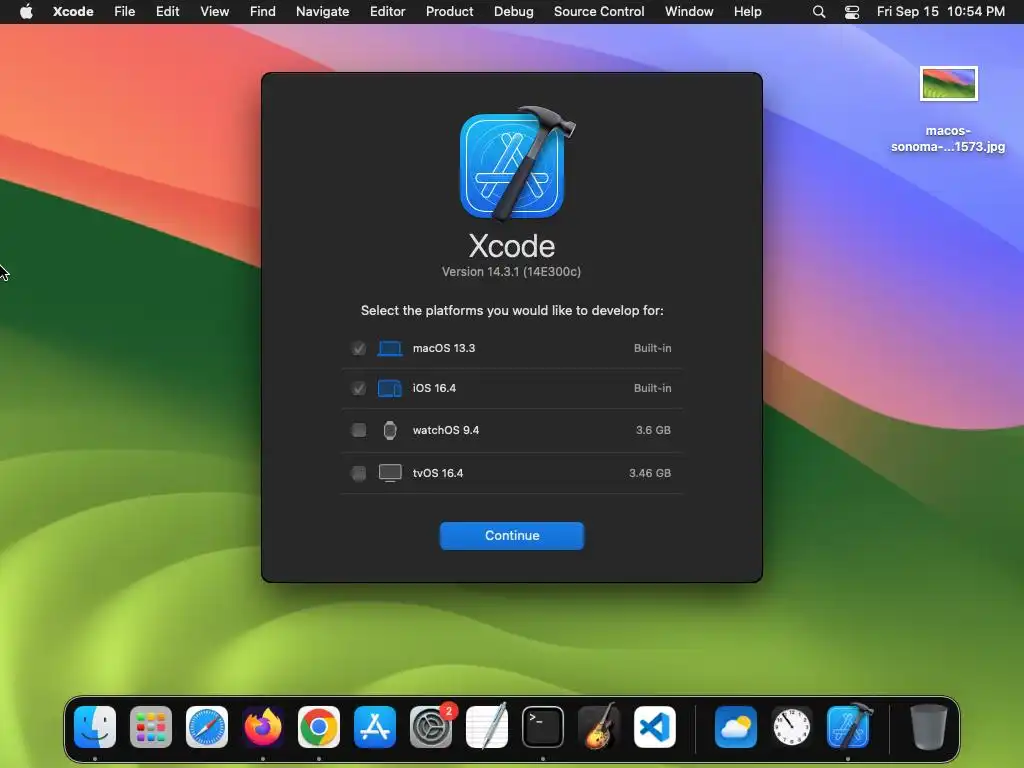Click the watchOS 9.4 label
Screen dimensions: 1024x768
click(446, 430)
